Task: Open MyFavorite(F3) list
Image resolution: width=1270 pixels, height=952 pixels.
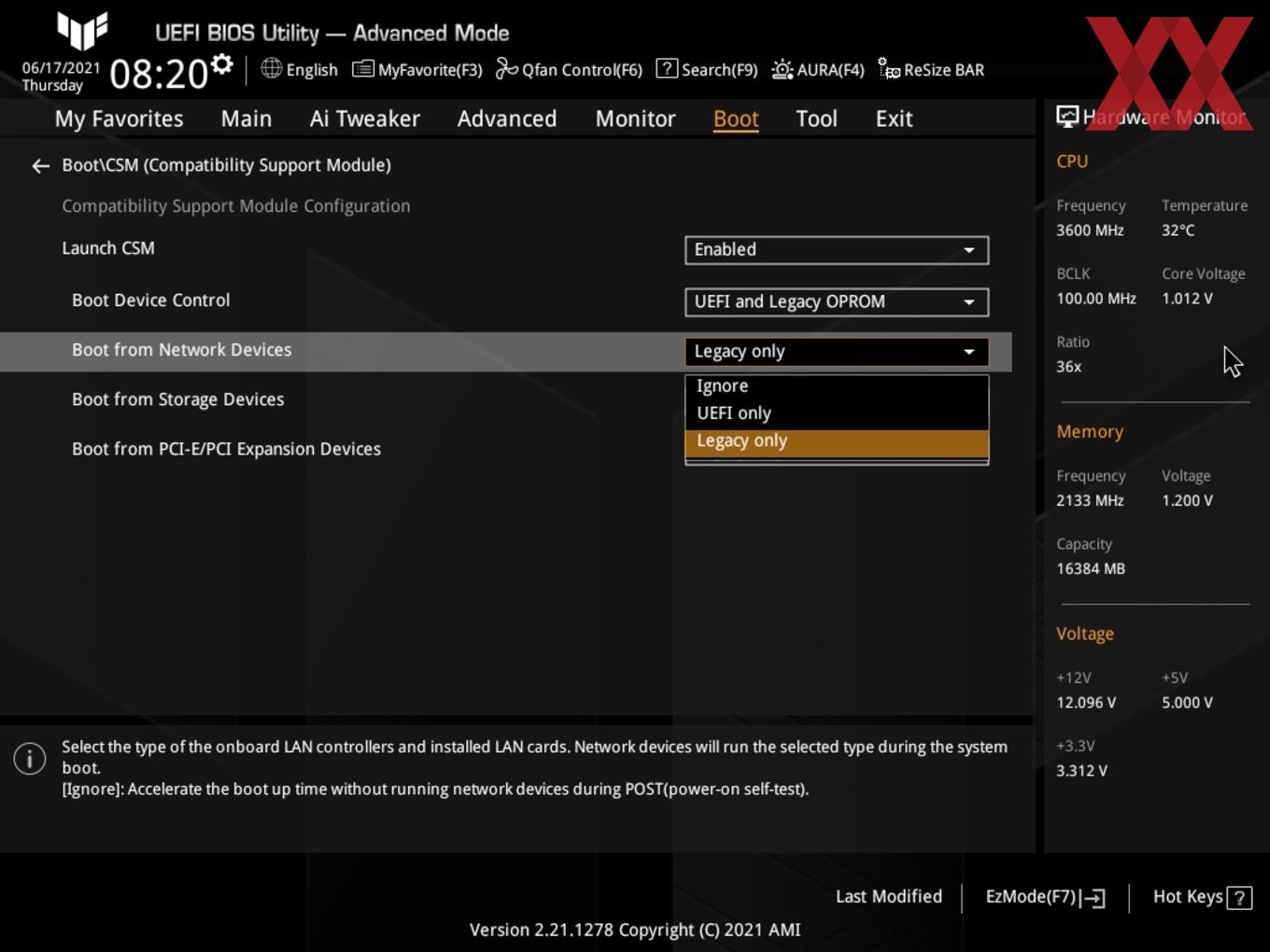Action: click(x=417, y=69)
